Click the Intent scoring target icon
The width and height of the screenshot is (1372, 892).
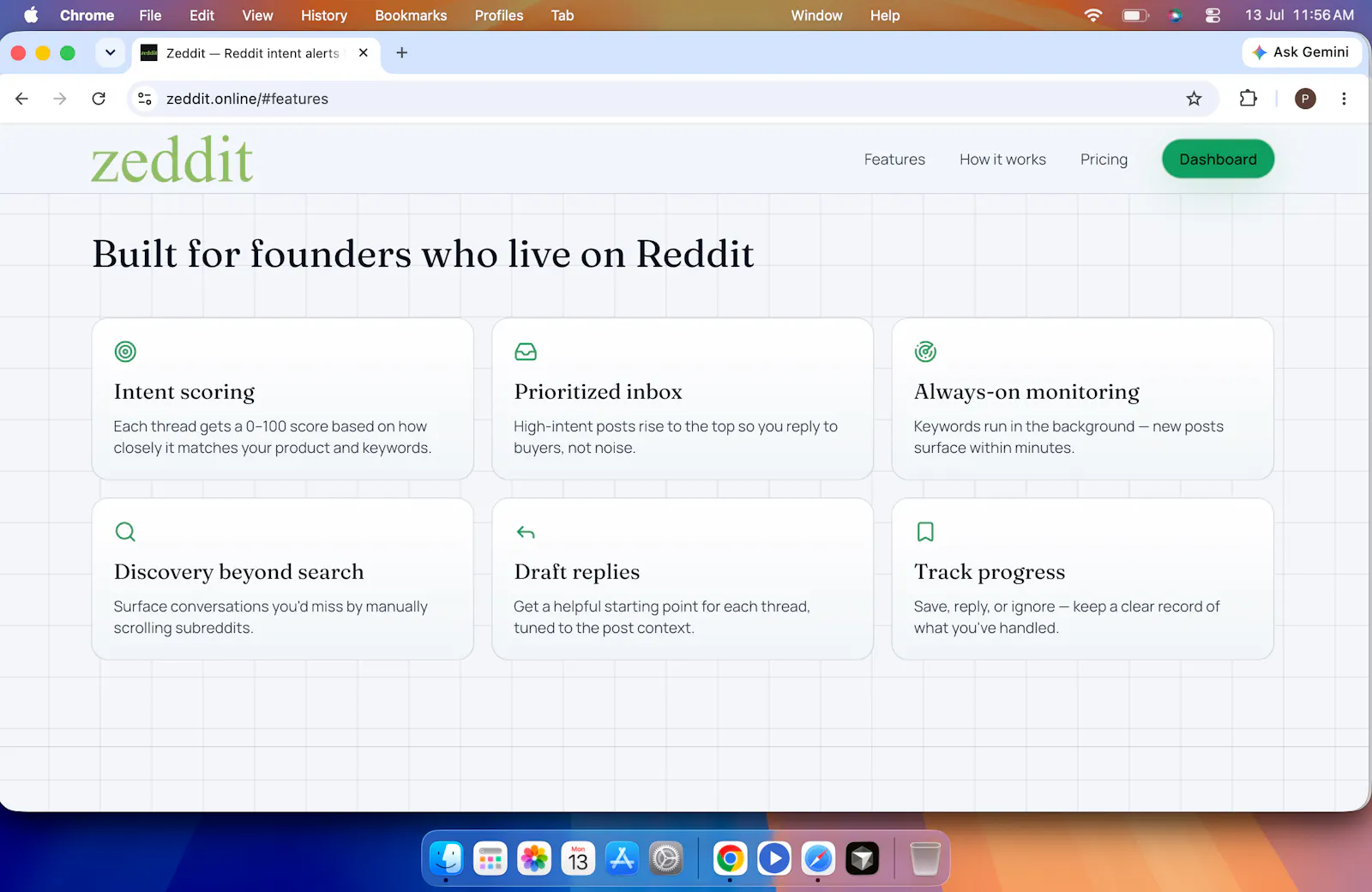[125, 352]
